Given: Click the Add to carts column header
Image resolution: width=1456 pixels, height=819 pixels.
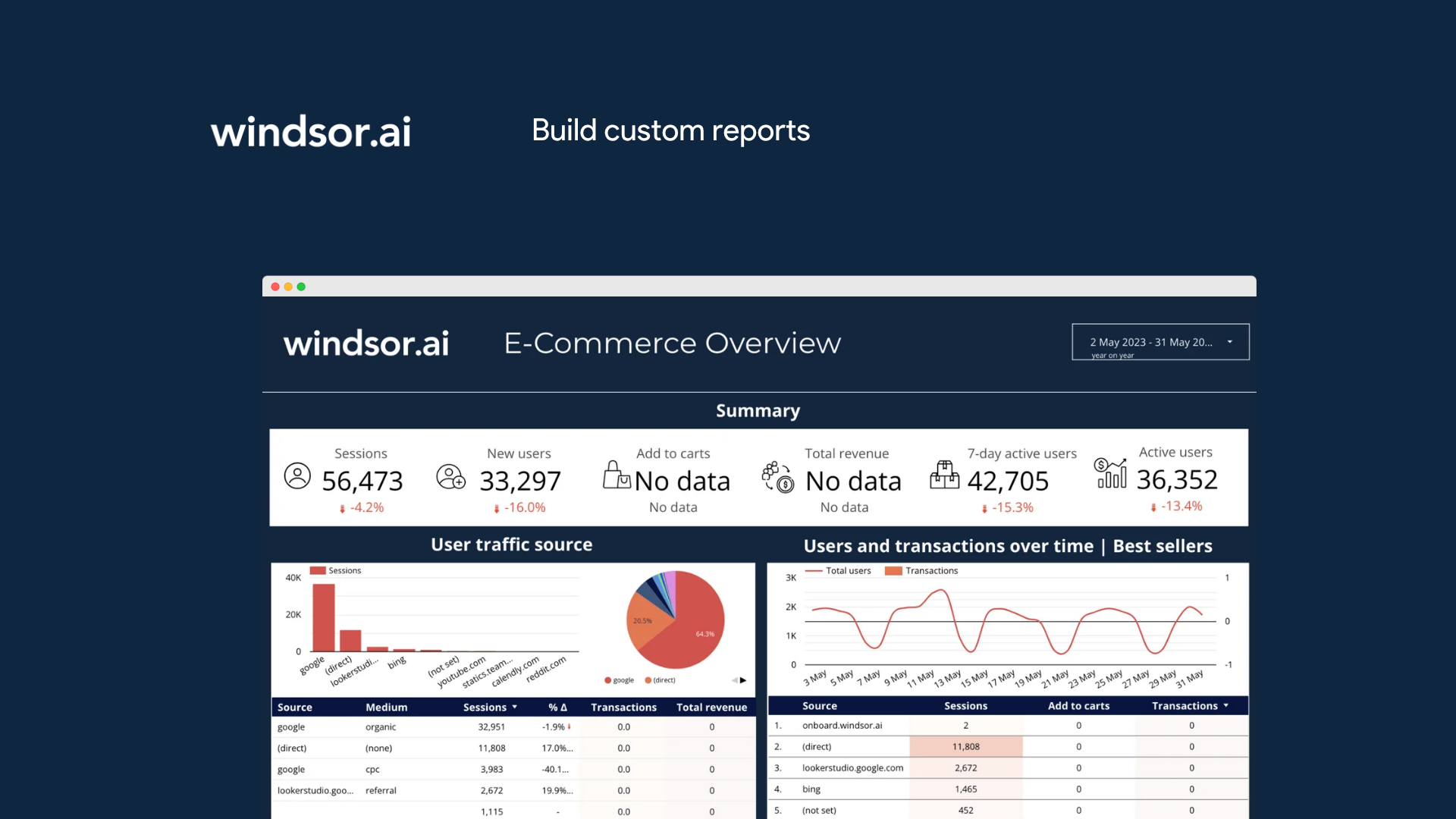Looking at the screenshot, I should click(1078, 706).
